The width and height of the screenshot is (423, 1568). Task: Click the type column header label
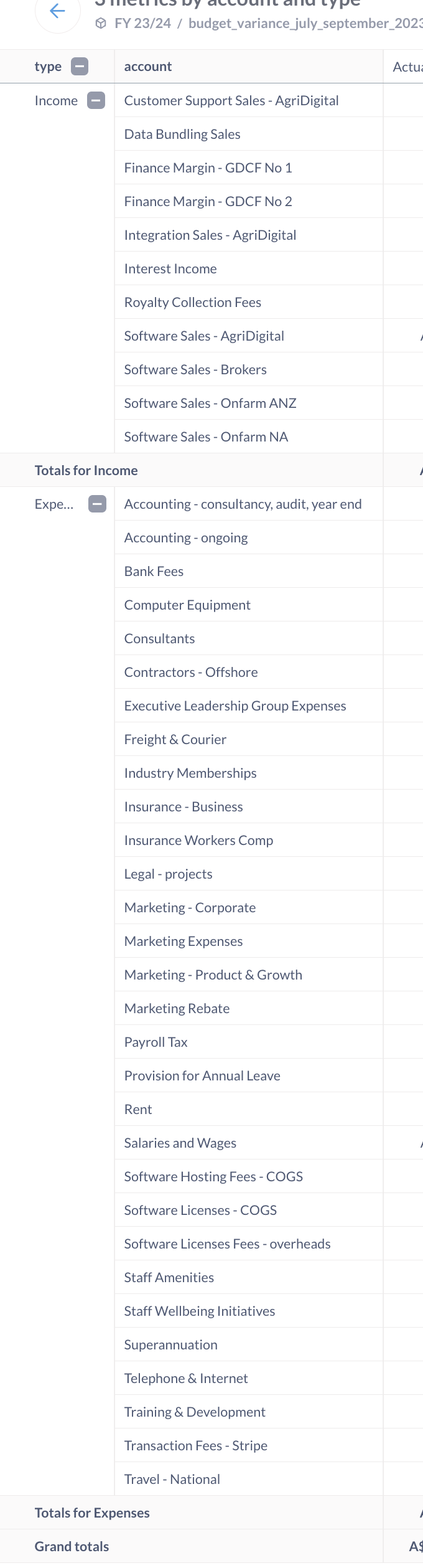(x=48, y=67)
